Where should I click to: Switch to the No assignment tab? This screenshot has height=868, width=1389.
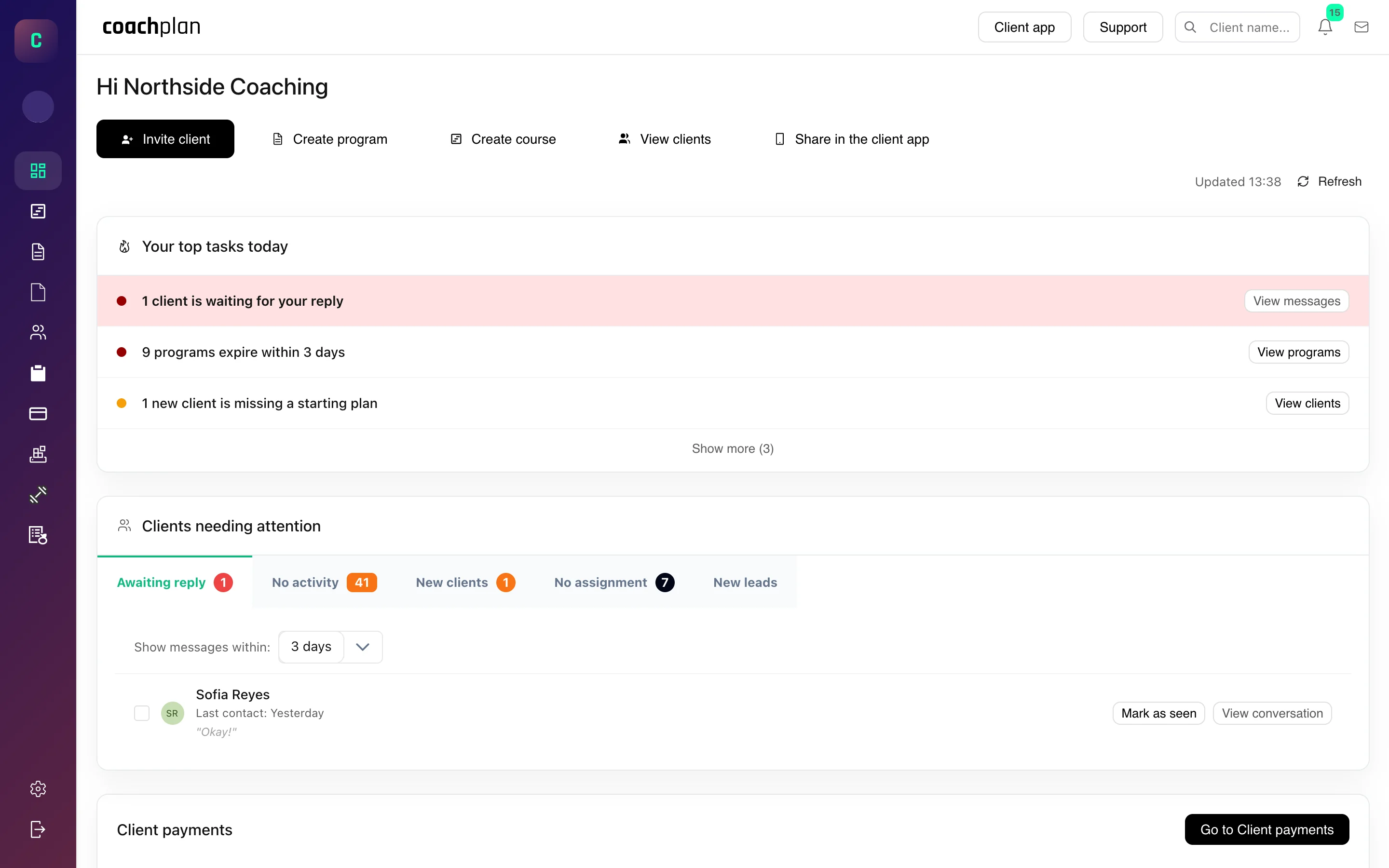tap(614, 583)
